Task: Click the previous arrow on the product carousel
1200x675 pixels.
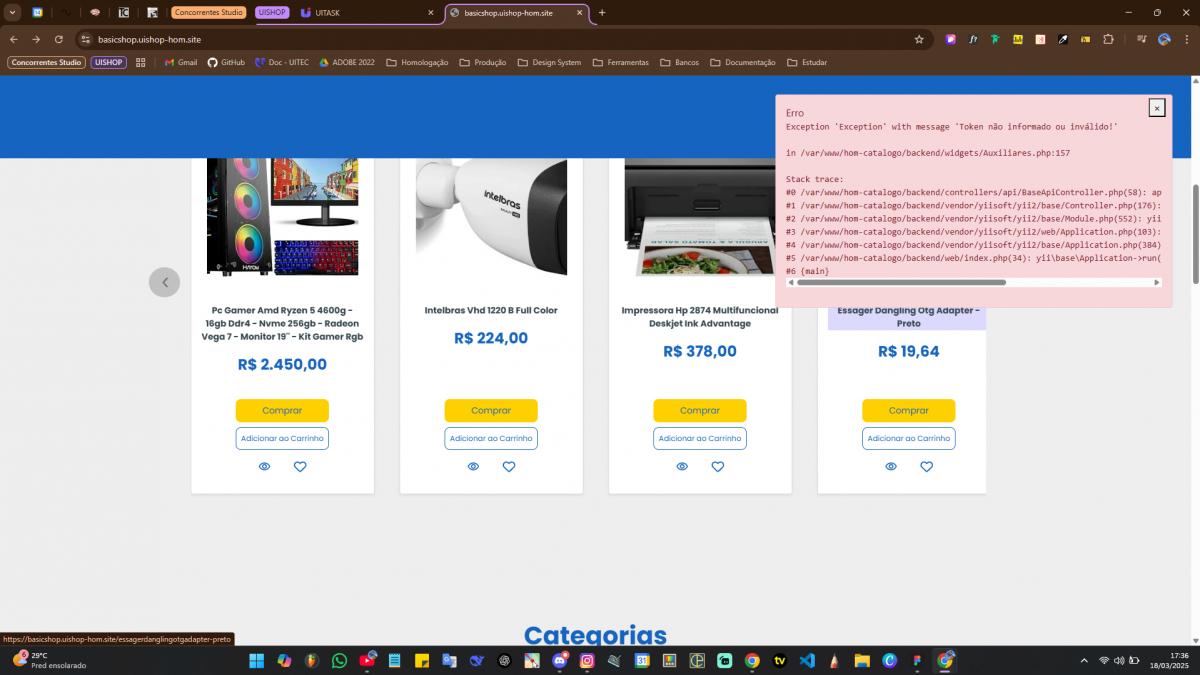Action: (x=165, y=282)
